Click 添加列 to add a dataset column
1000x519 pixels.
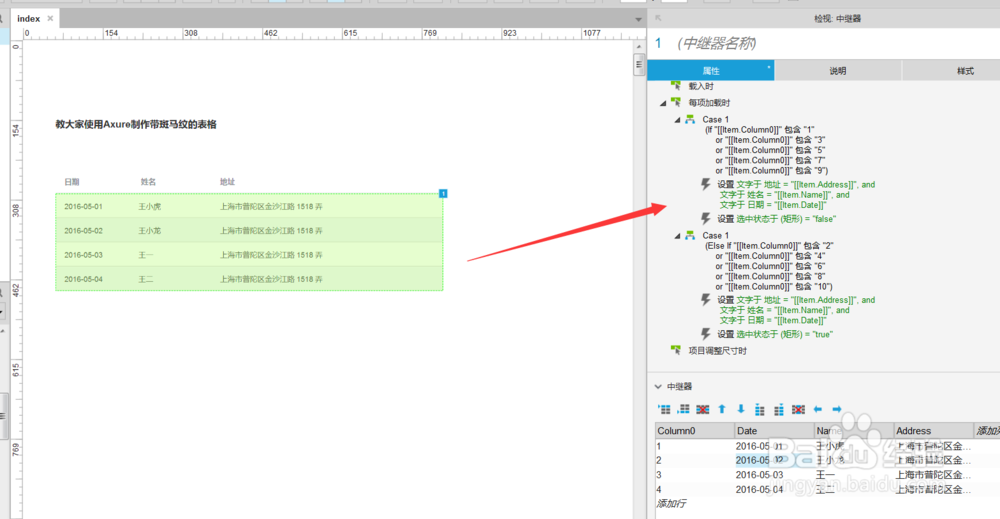(x=987, y=431)
